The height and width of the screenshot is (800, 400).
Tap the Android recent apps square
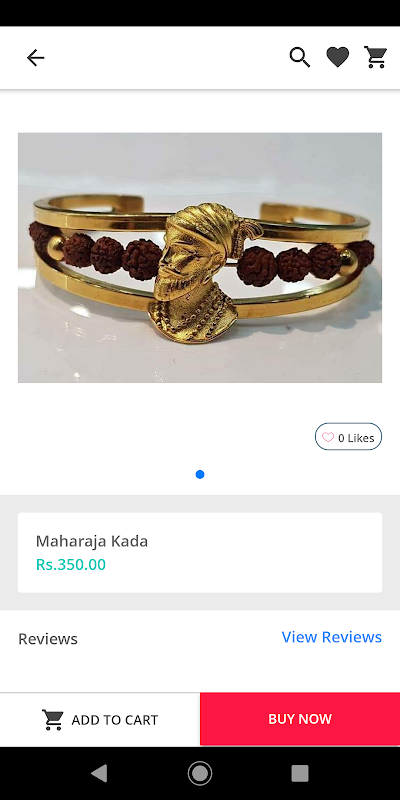[x=300, y=773]
